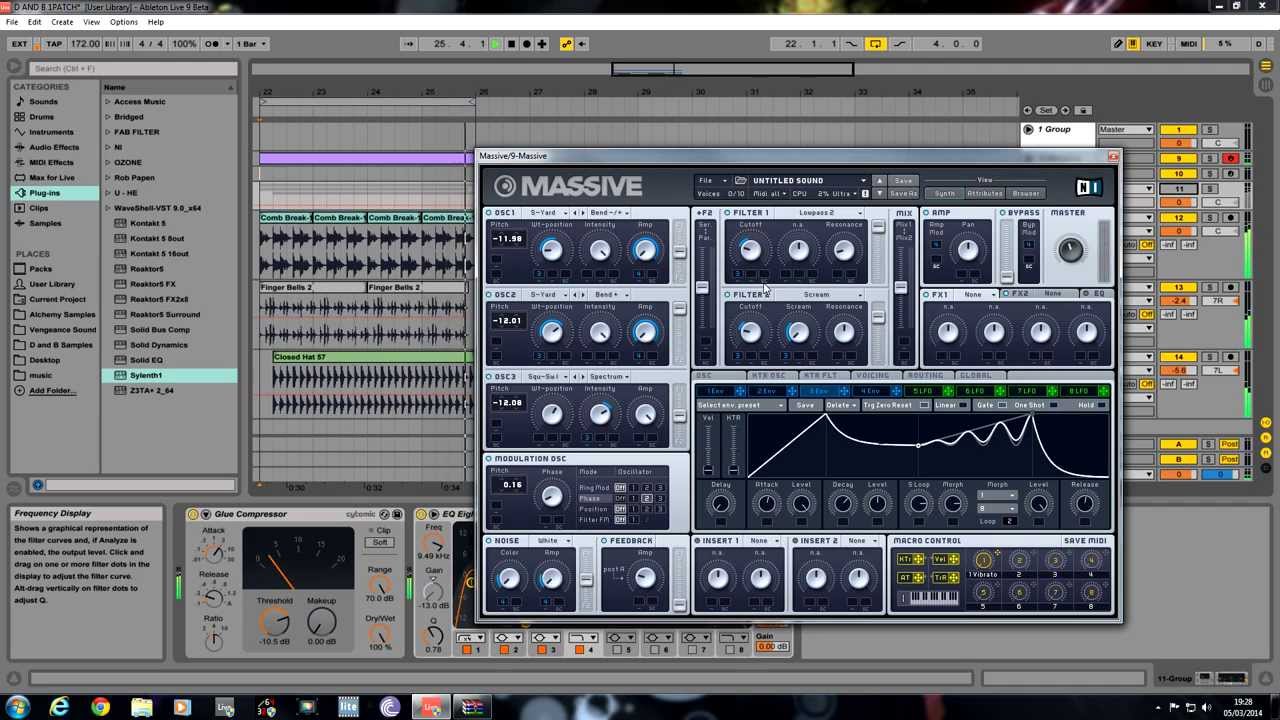Solo track 9 in mixer
Image resolution: width=1280 pixels, height=720 pixels.
pos(1209,158)
